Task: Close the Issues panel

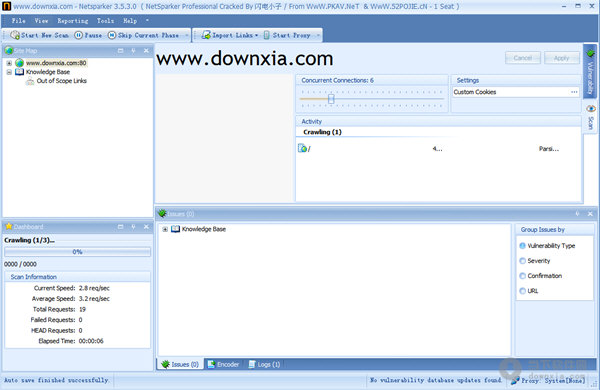Action: [590, 214]
